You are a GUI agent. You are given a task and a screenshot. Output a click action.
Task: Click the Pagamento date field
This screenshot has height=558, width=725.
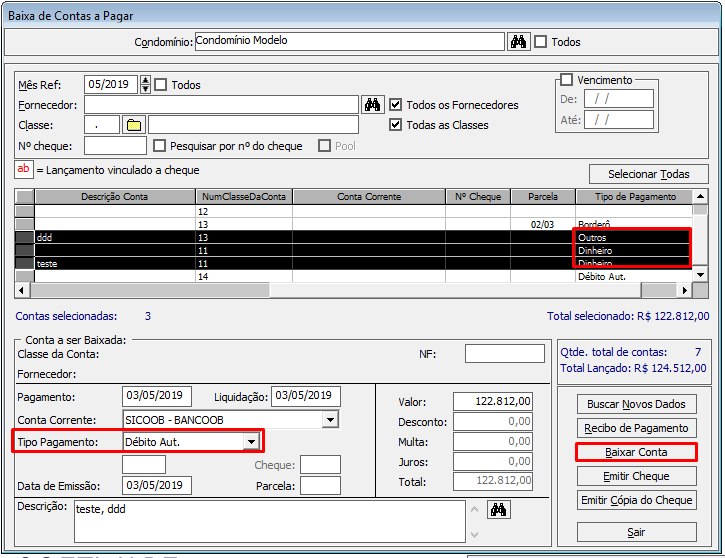pos(157,396)
